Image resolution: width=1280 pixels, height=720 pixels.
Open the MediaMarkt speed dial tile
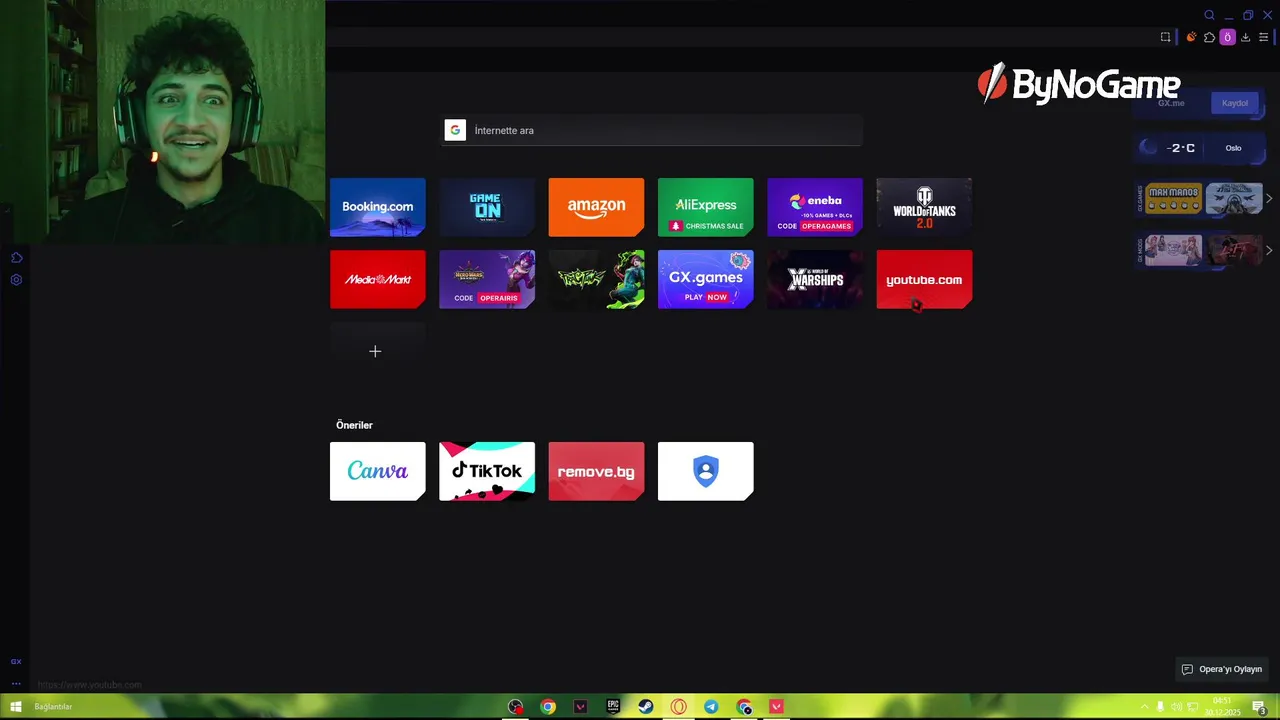tap(377, 279)
